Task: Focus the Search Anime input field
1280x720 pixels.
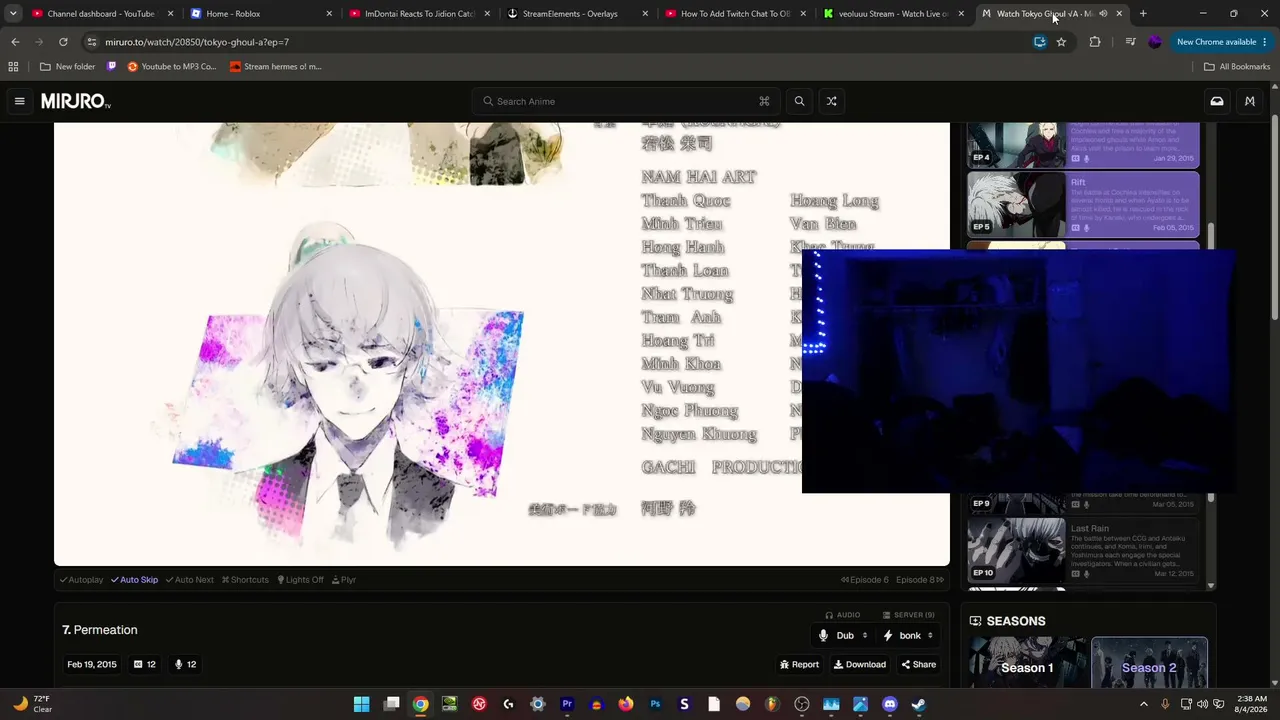Action: [626, 101]
